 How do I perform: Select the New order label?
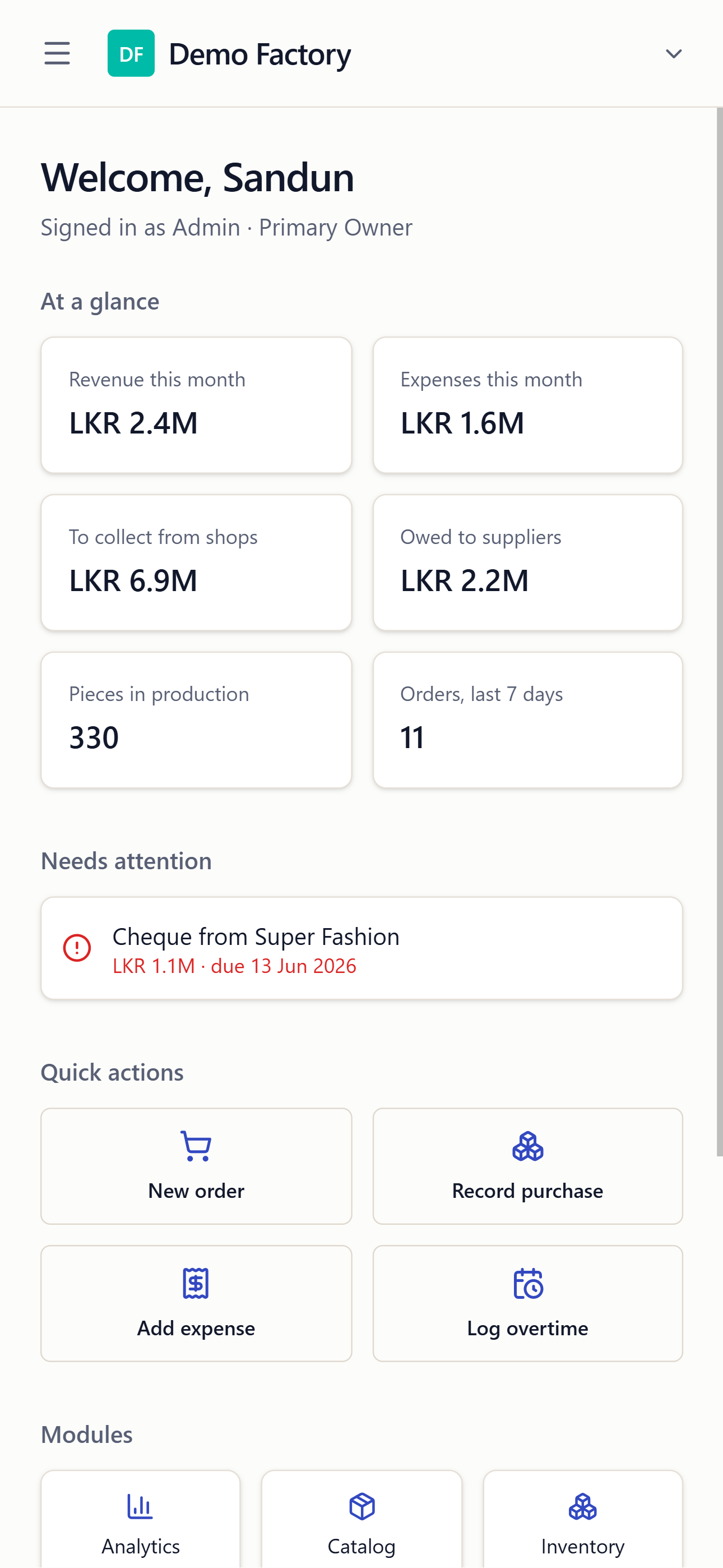(196, 1191)
